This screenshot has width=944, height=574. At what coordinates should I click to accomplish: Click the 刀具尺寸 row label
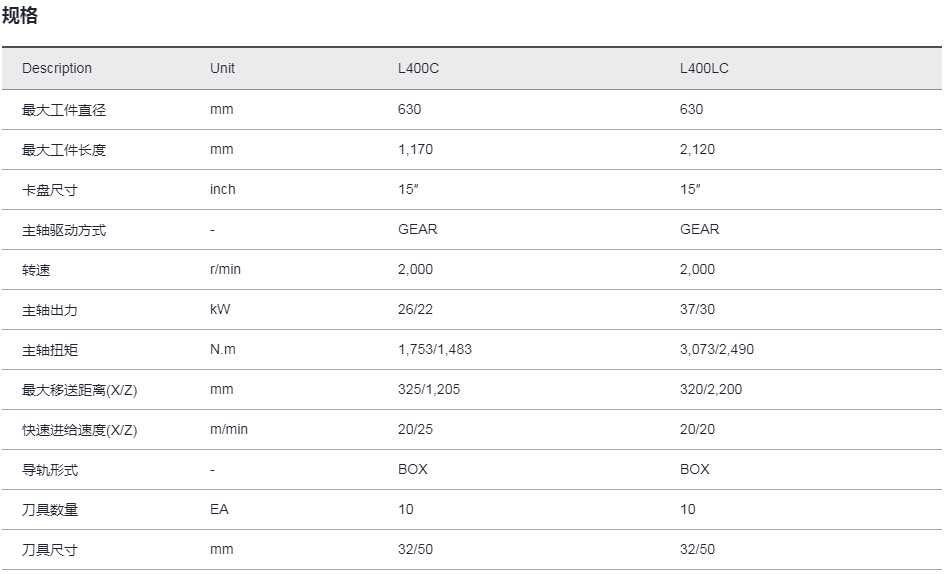point(50,549)
